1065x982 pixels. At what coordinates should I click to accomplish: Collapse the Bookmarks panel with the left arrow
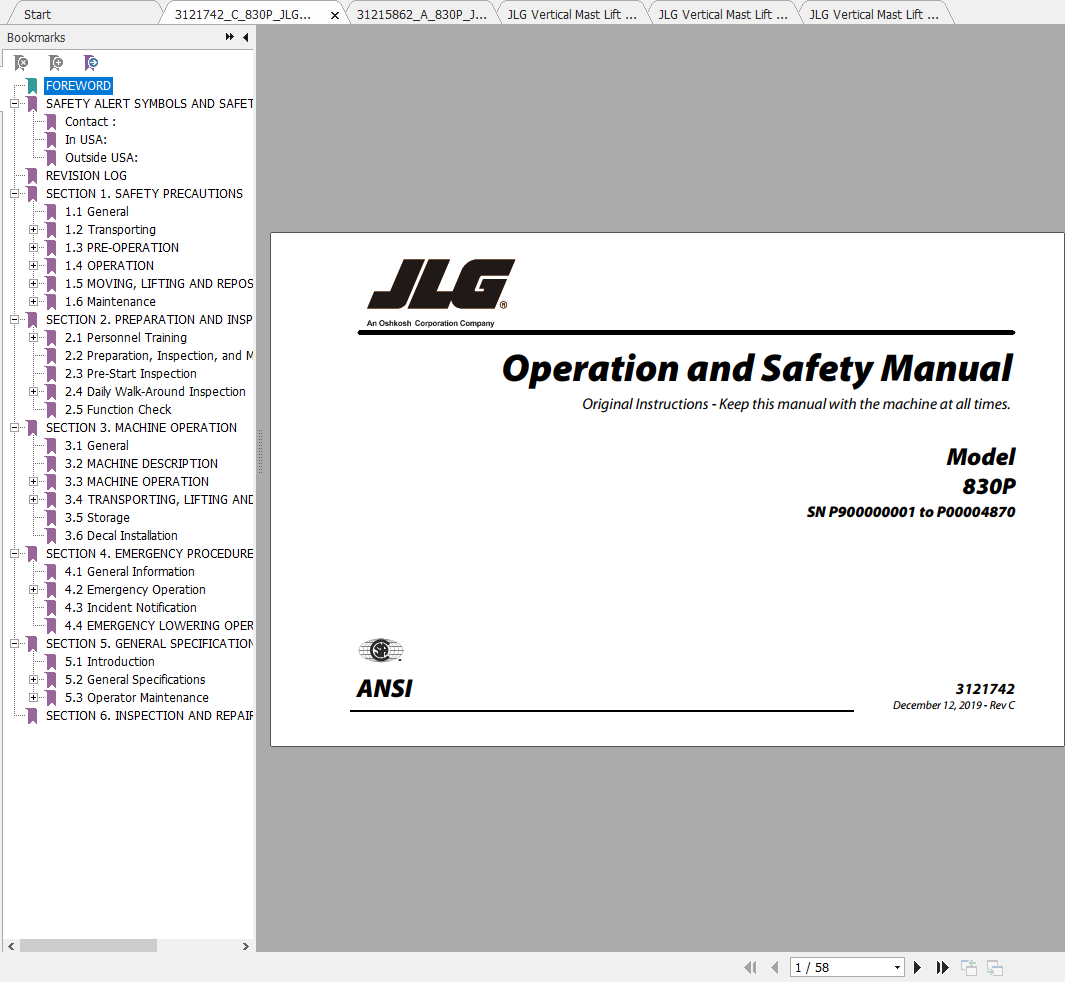(245, 37)
